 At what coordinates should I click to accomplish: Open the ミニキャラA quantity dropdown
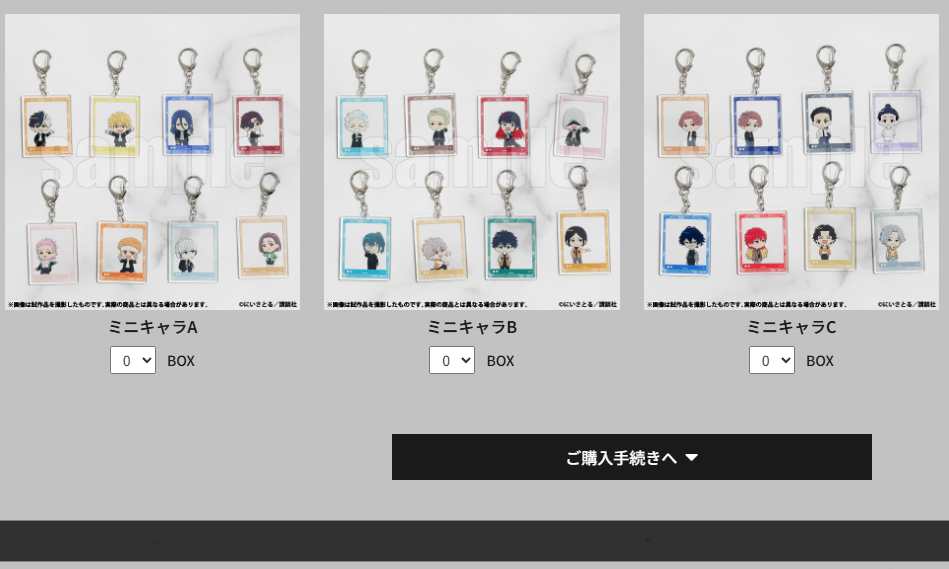(x=133, y=360)
